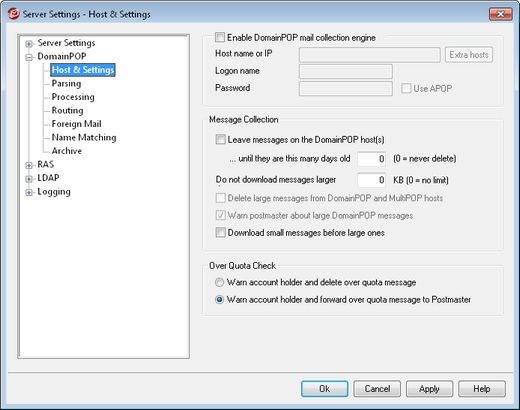Select Name Matching tree item
The width and height of the screenshot is (520, 410).
[84, 137]
